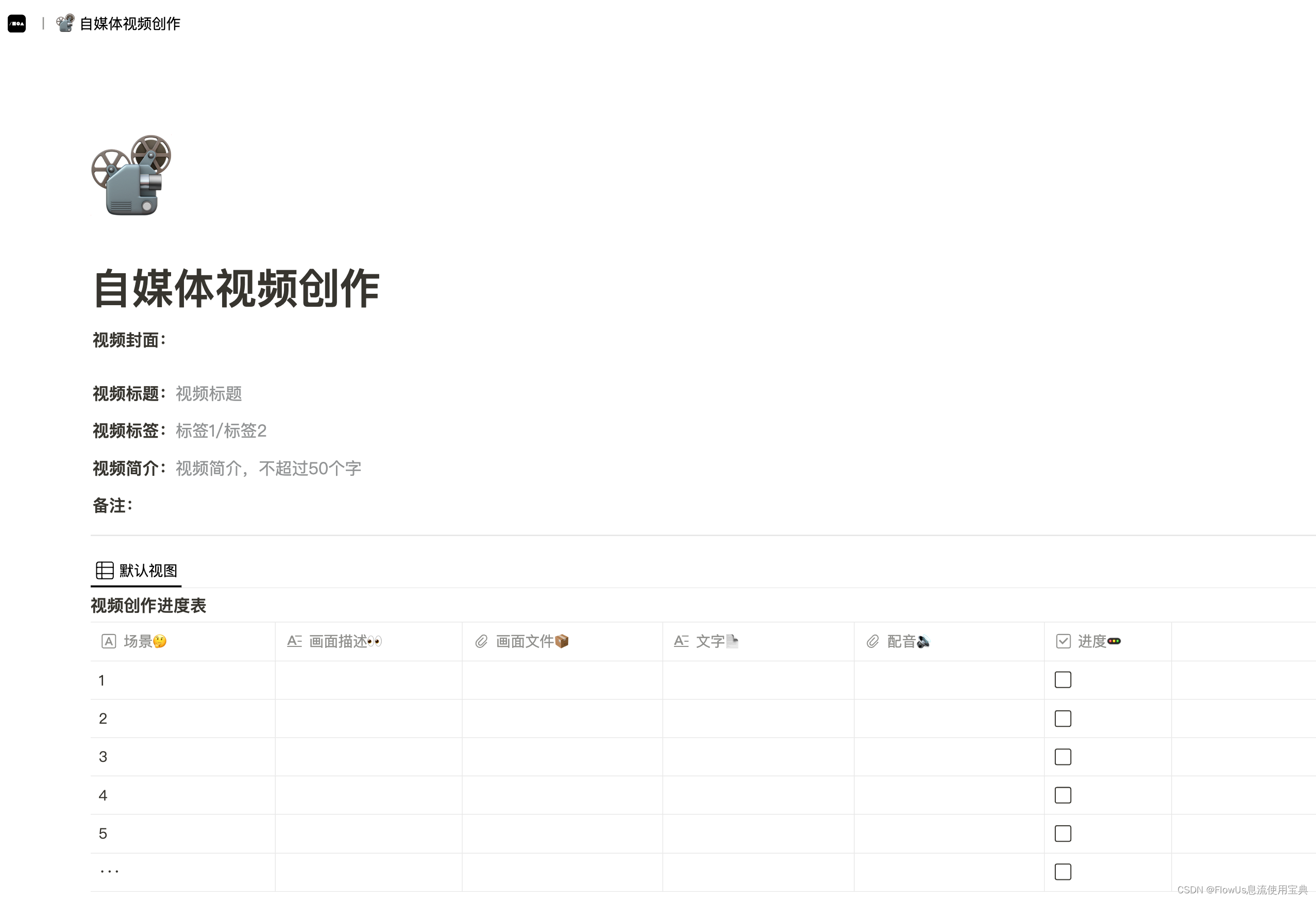Click the 画面描述 cell in row 2
The width and height of the screenshot is (1316, 900).
pos(368,718)
